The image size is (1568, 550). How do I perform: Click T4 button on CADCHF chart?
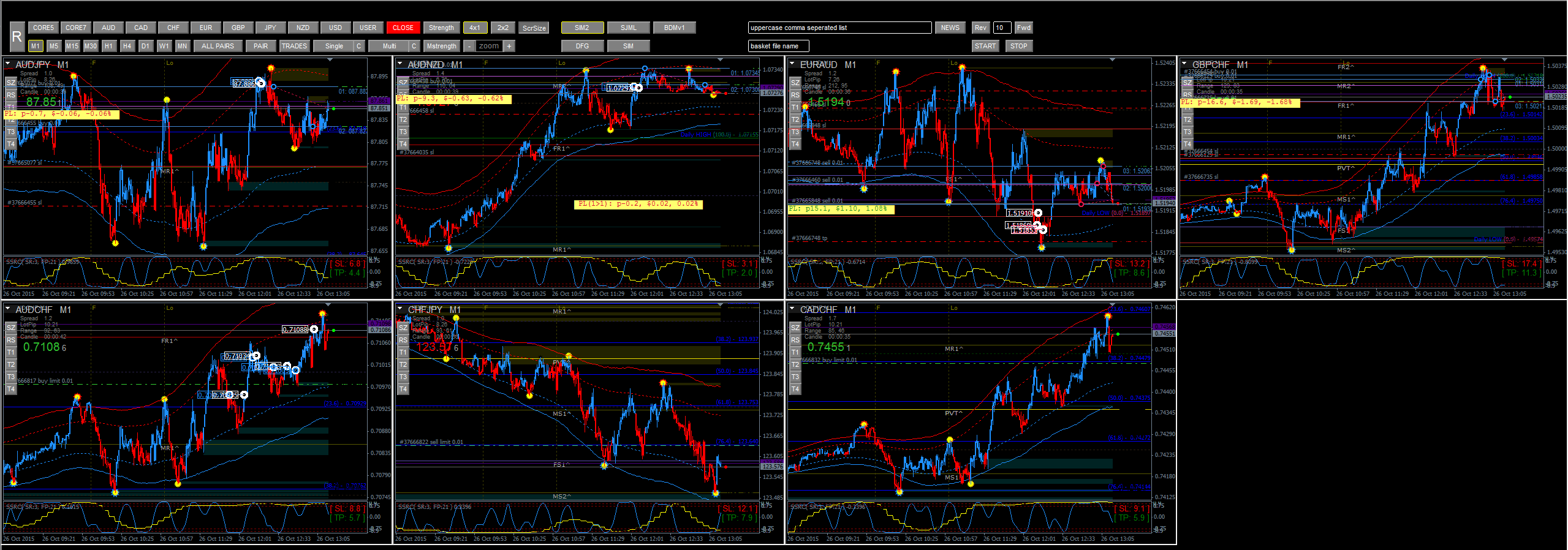[795, 389]
